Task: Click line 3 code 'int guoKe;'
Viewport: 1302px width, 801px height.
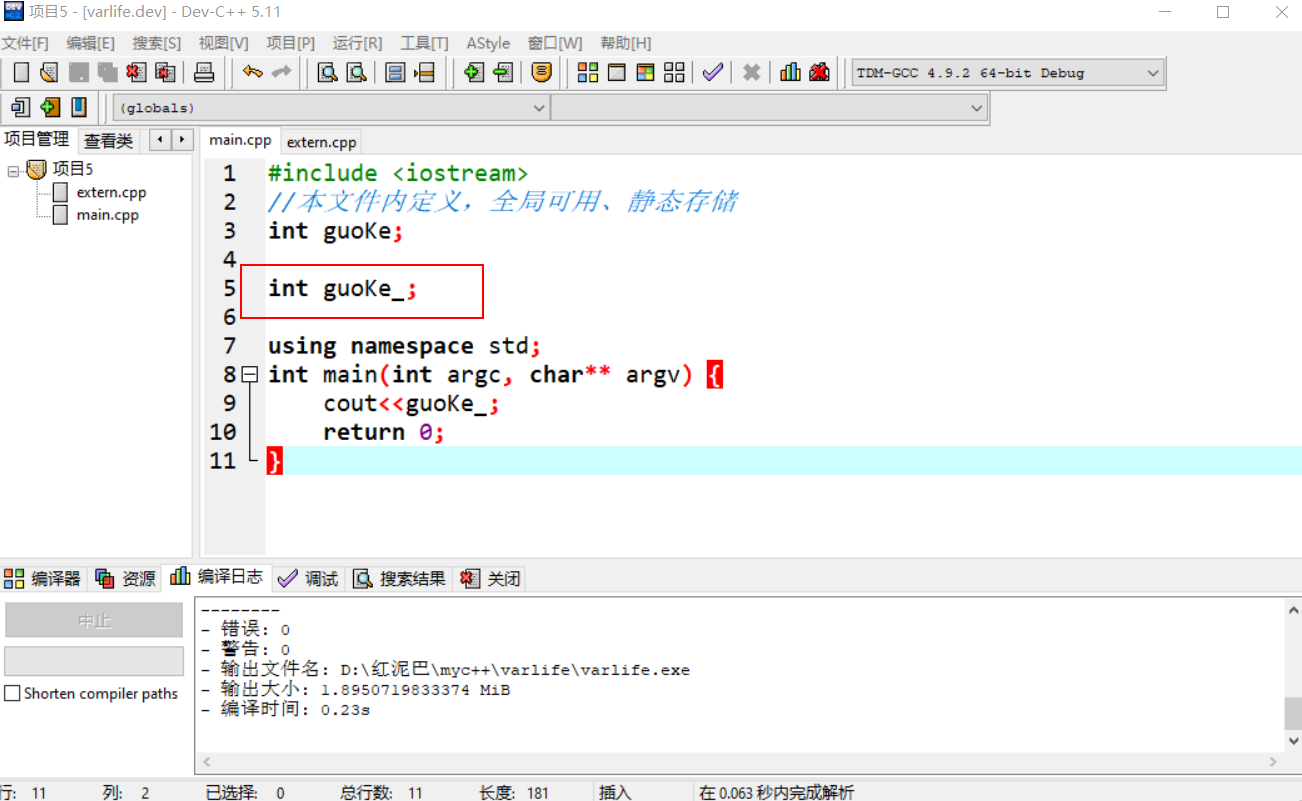Action: click(335, 231)
